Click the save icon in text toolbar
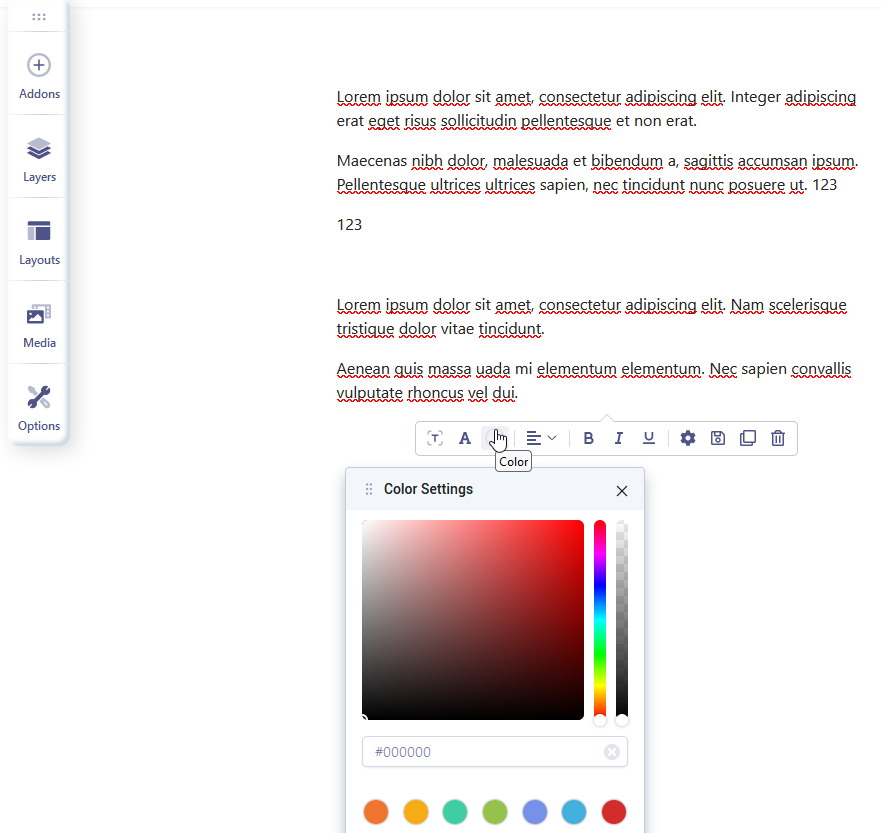Screen dimensions: 881x833 [x=717, y=438]
